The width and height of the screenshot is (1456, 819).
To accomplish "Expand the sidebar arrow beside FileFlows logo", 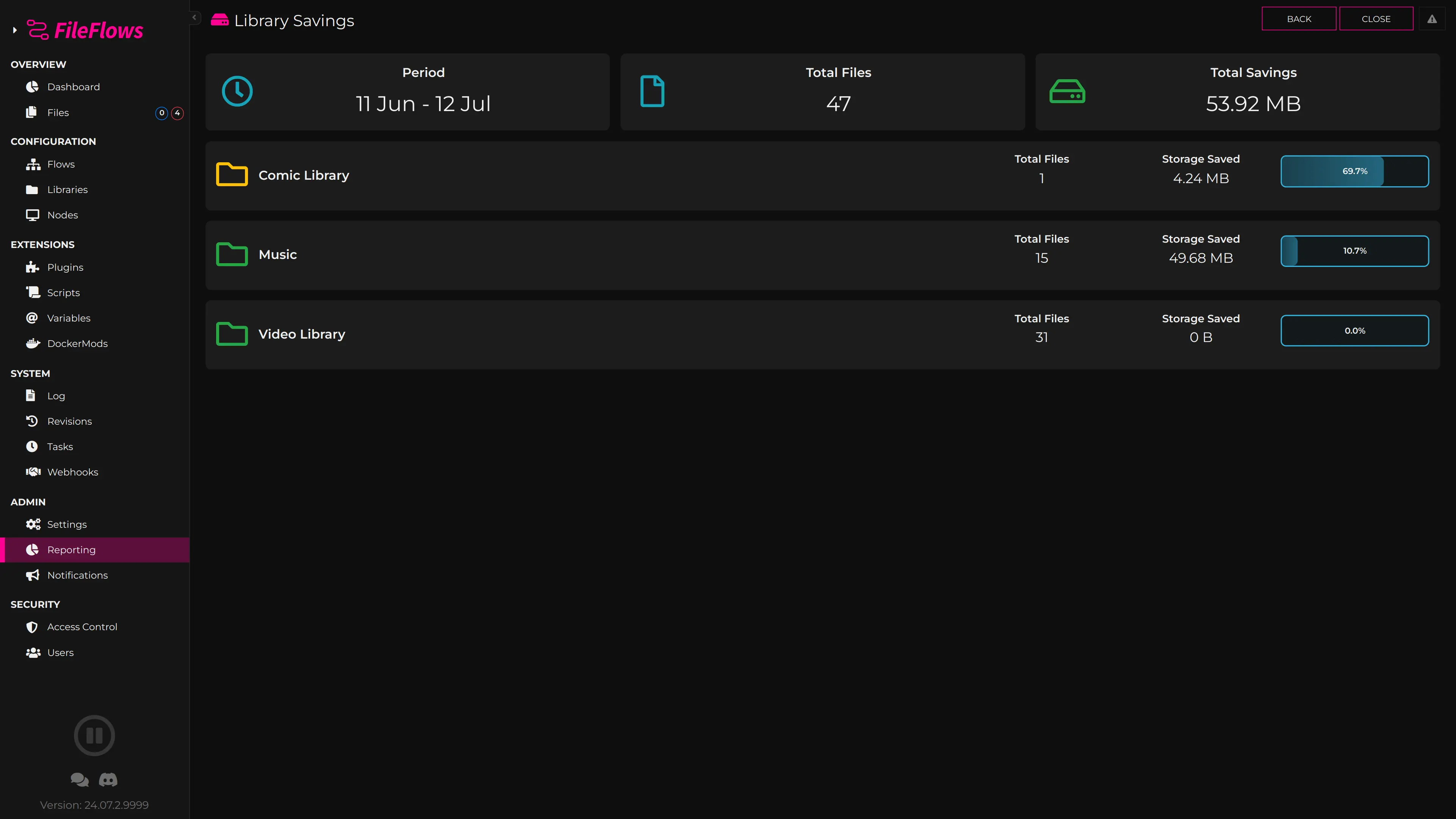I will [x=15, y=30].
